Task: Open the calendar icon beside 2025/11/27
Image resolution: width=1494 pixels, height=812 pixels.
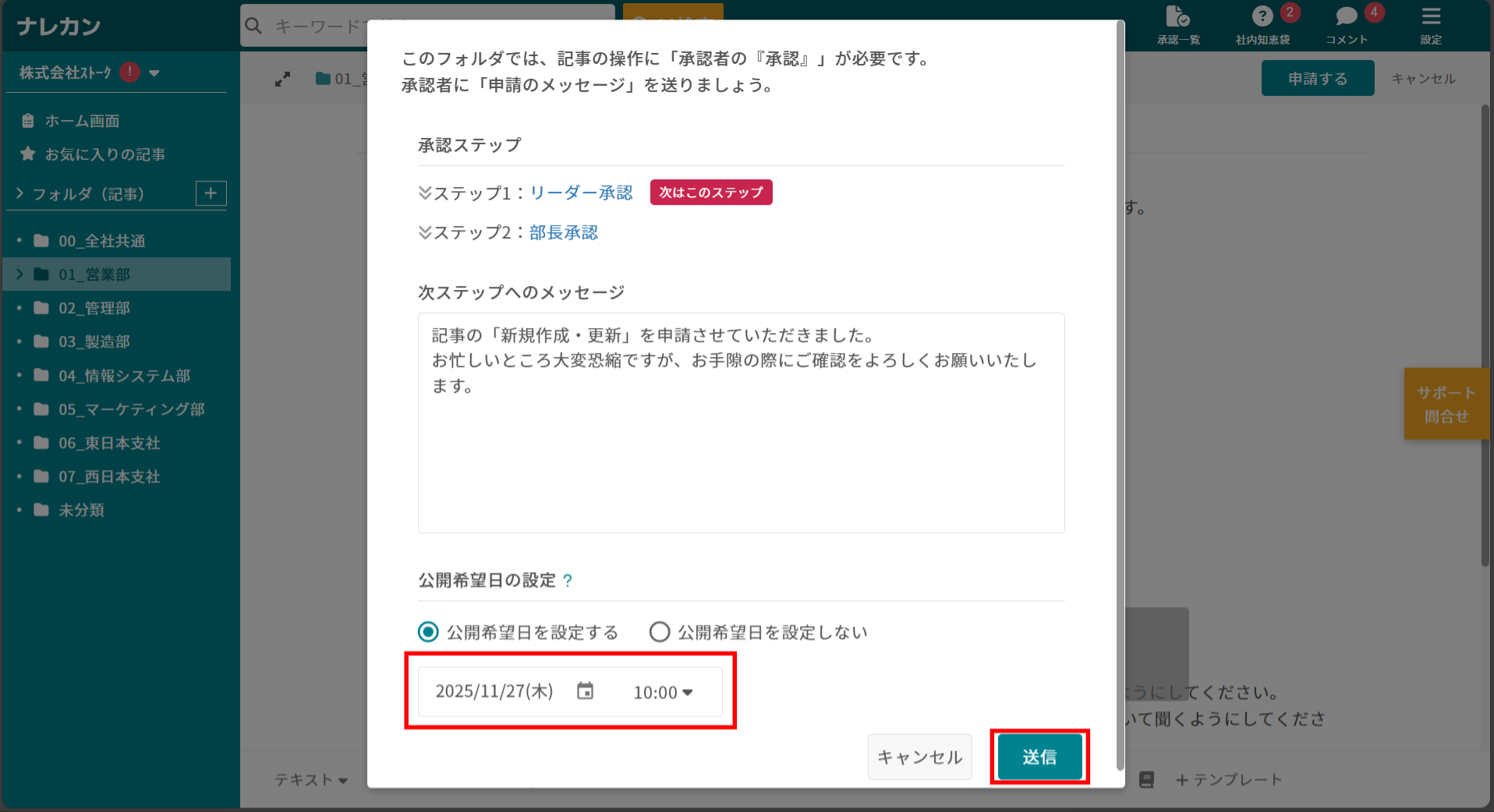Action: pos(585,690)
